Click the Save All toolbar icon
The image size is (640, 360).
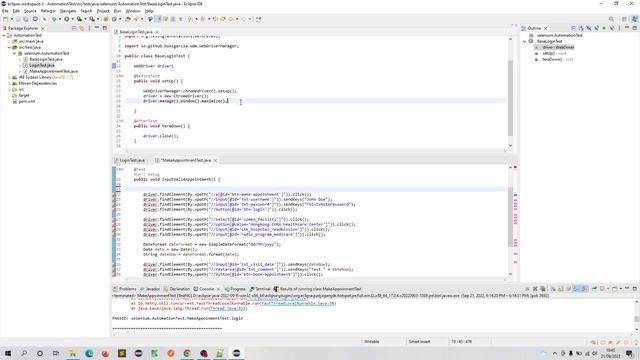[x=26, y=19]
